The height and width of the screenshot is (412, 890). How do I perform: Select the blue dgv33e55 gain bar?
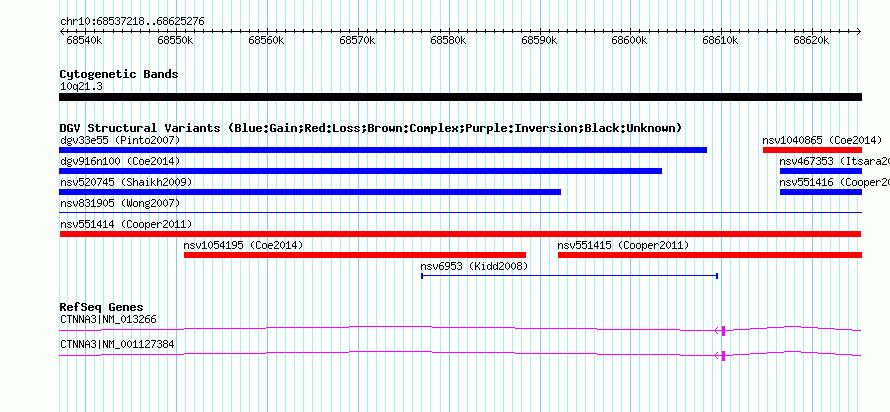click(383, 150)
